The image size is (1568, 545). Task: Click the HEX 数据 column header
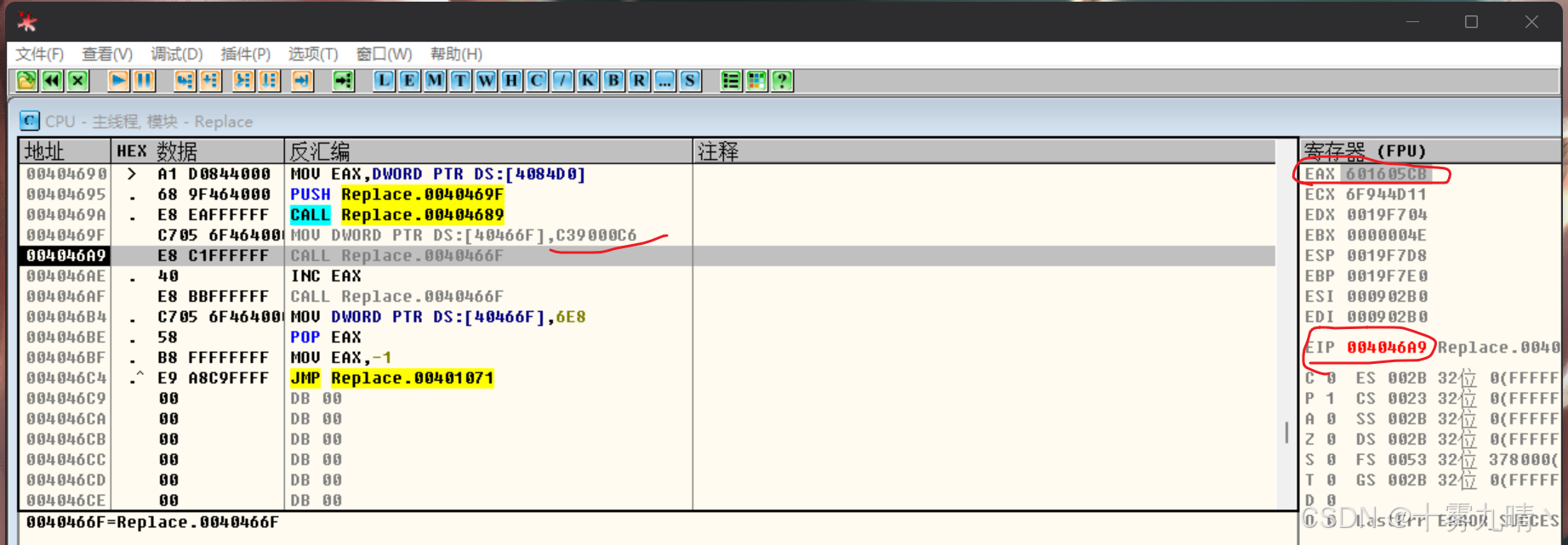197,151
